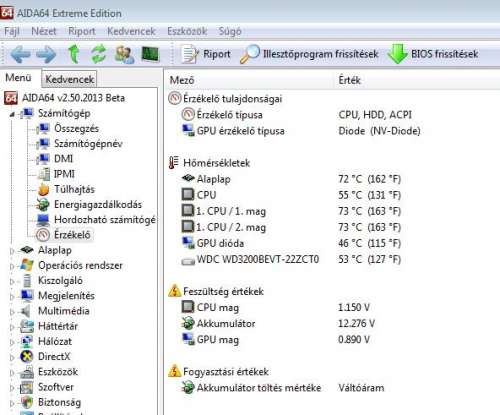Select the Szoftver tree item

(x=47, y=387)
